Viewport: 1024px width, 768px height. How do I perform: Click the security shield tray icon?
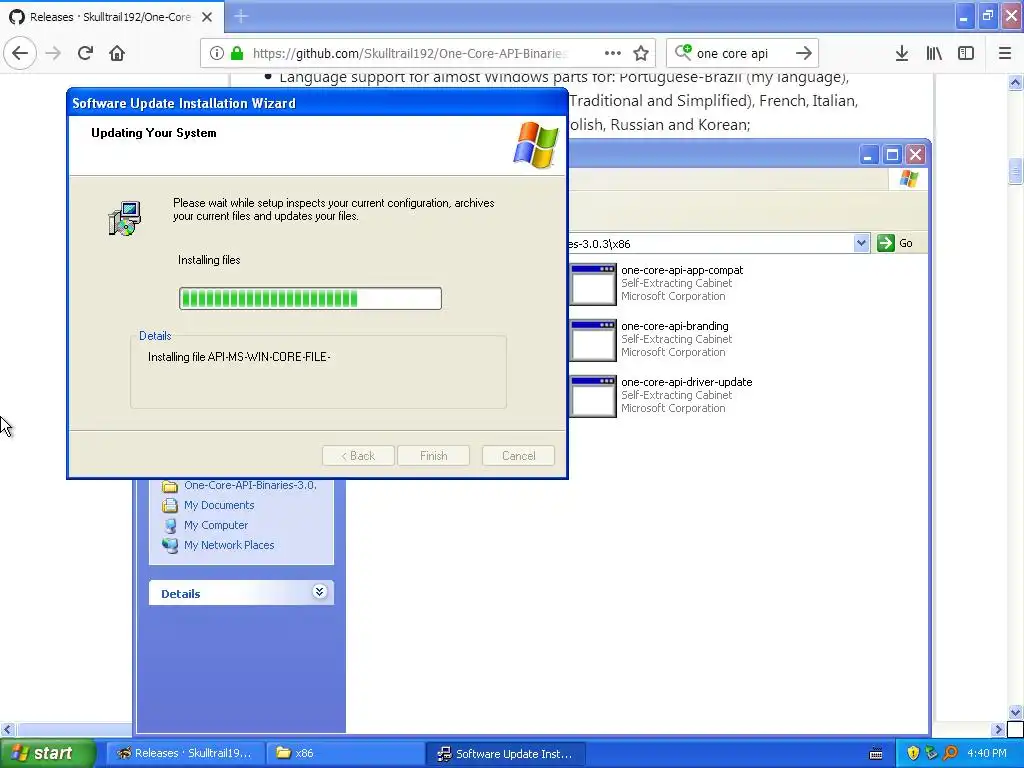[x=913, y=753]
